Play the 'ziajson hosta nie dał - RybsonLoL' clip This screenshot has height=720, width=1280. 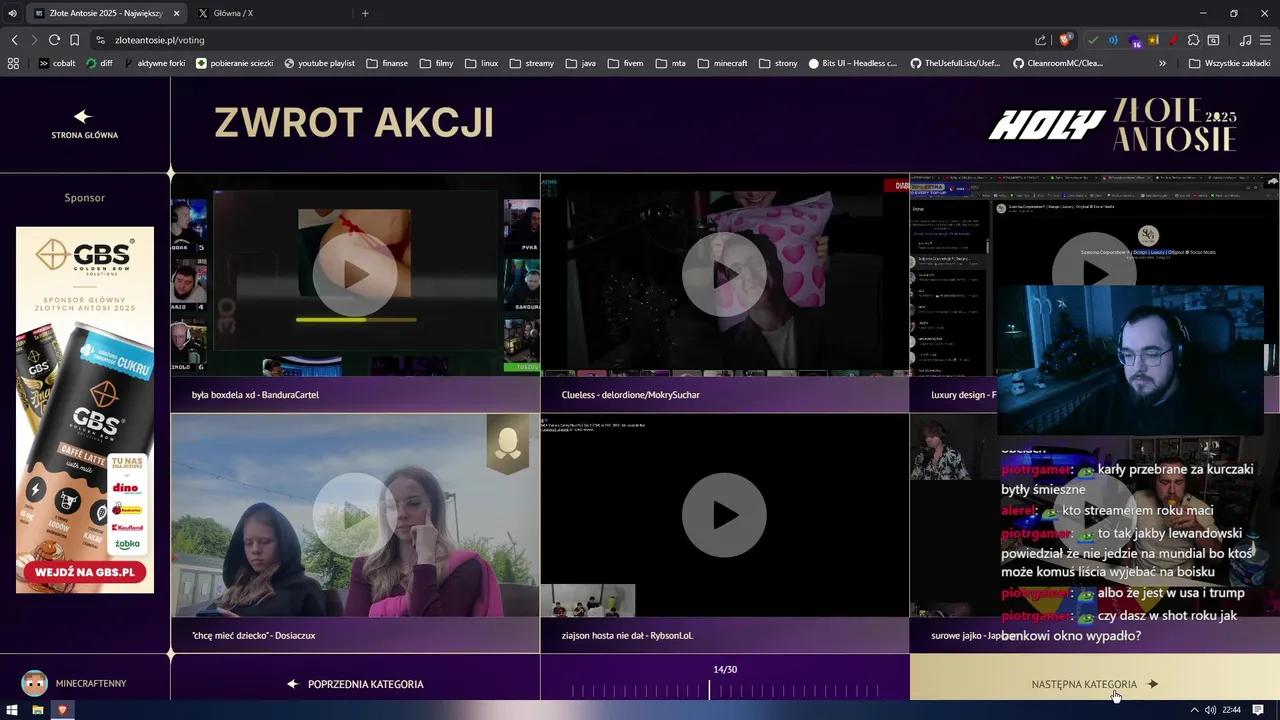click(x=724, y=515)
